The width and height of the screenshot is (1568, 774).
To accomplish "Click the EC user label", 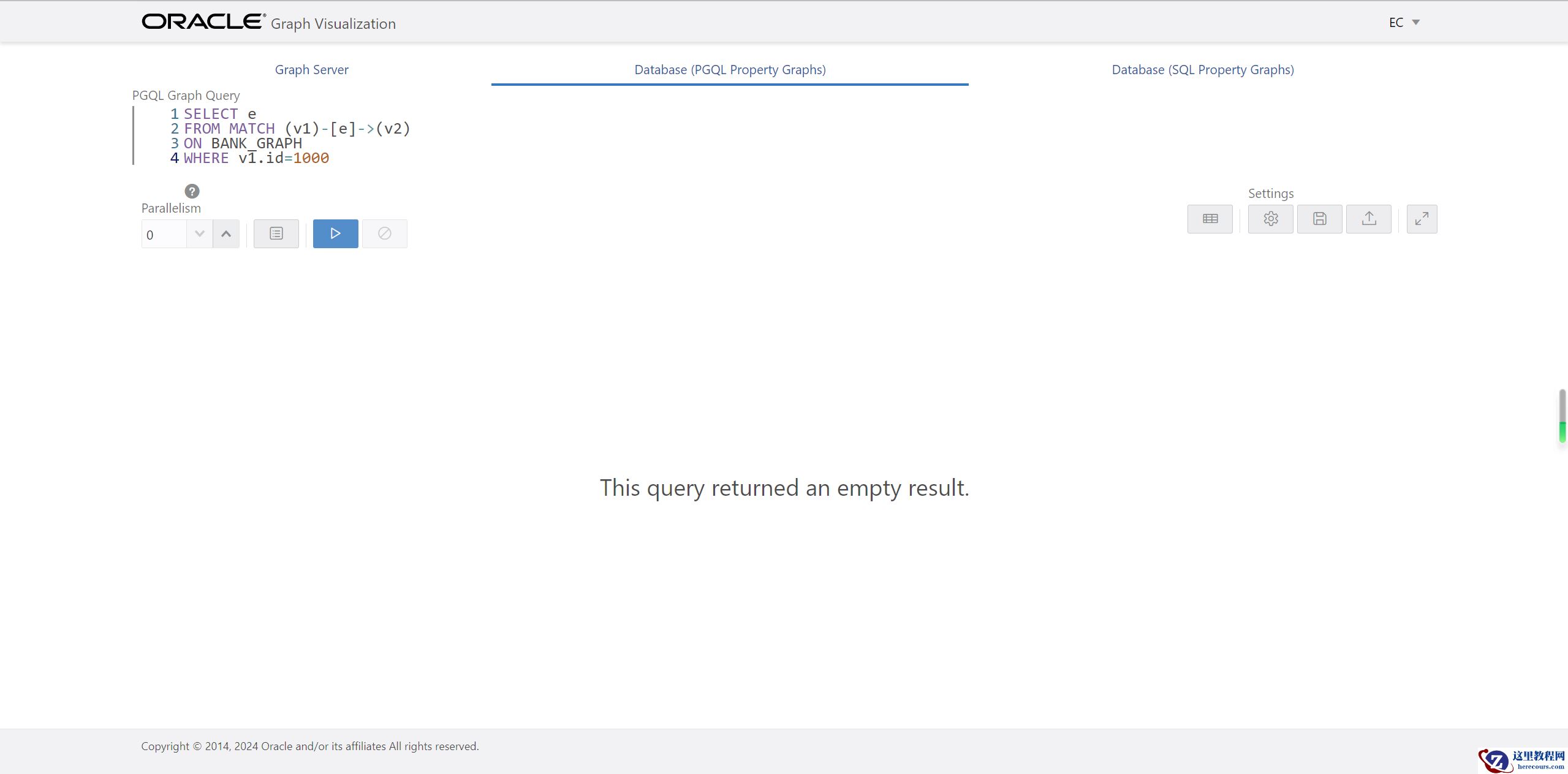I will click(1396, 23).
